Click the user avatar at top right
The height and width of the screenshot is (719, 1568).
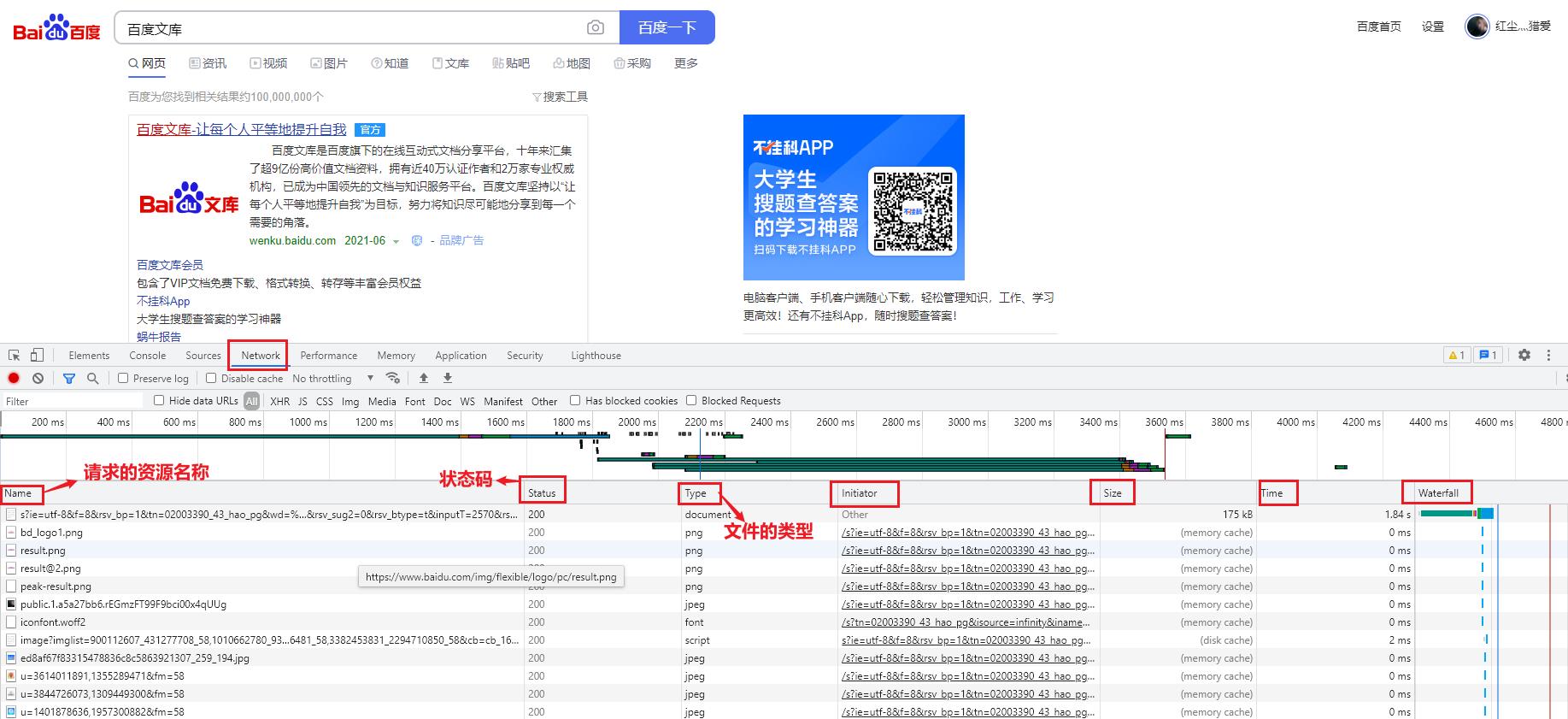tap(1477, 27)
